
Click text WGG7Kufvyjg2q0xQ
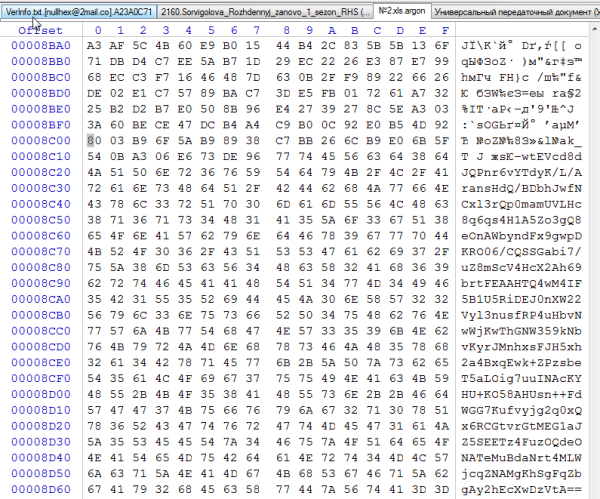pyautogui.click(x=522, y=410)
